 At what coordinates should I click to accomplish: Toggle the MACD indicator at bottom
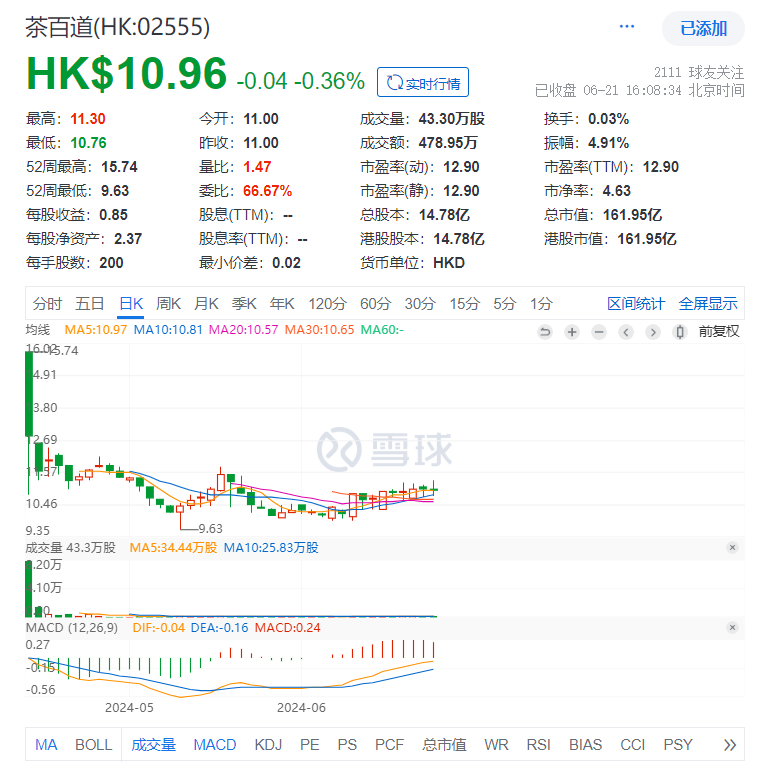coord(215,745)
